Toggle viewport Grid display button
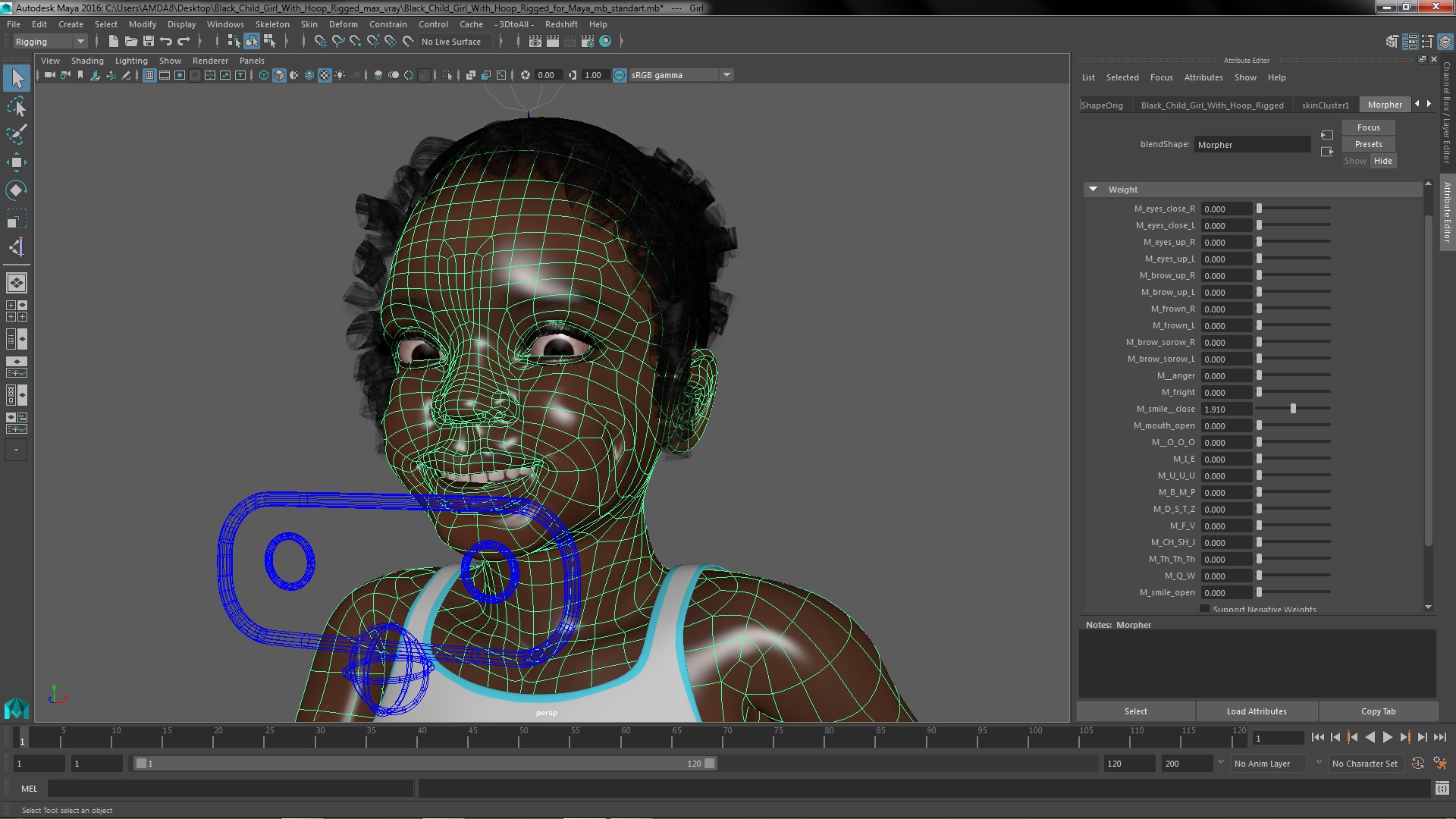The width and height of the screenshot is (1456, 819). (149, 75)
